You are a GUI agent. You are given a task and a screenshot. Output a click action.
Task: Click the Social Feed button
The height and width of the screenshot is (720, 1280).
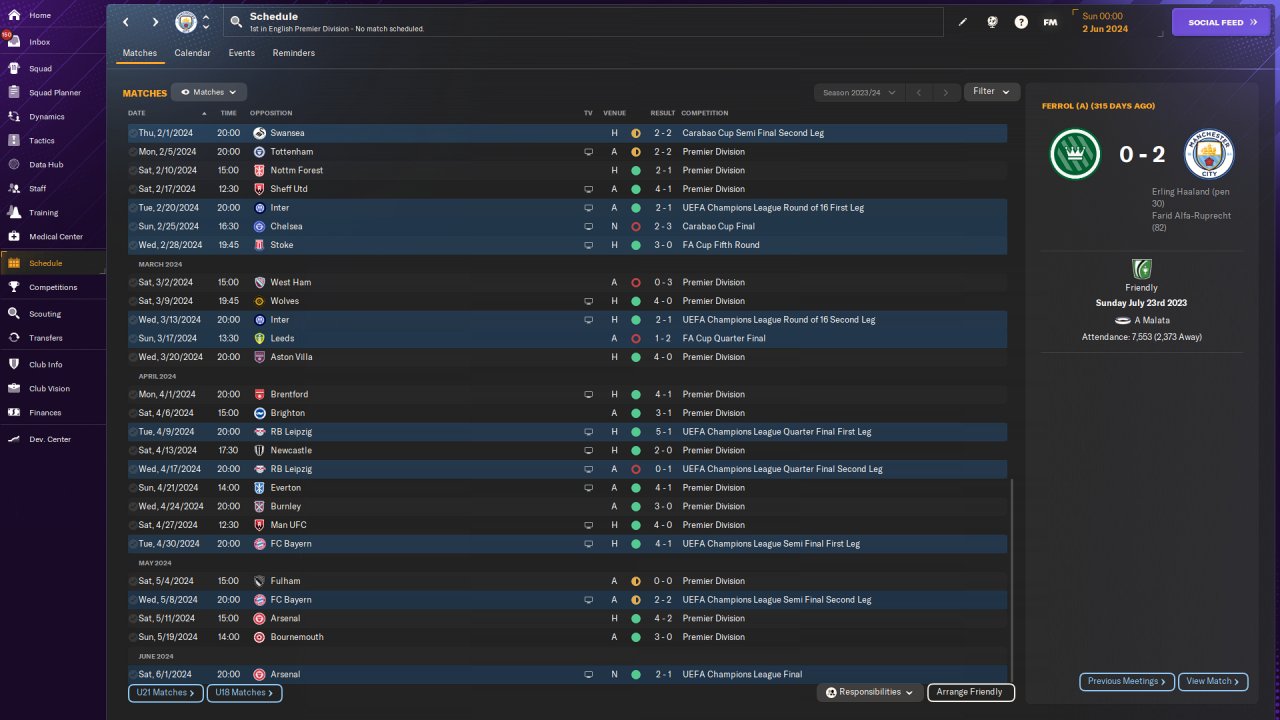click(x=1221, y=22)
